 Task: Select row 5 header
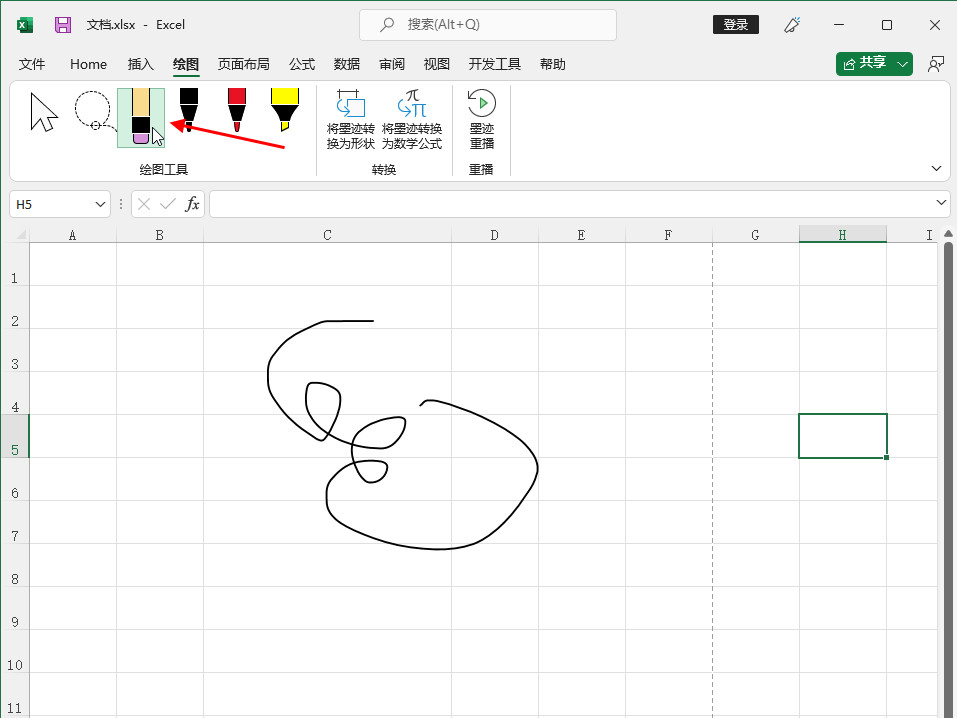pos(15,436)
